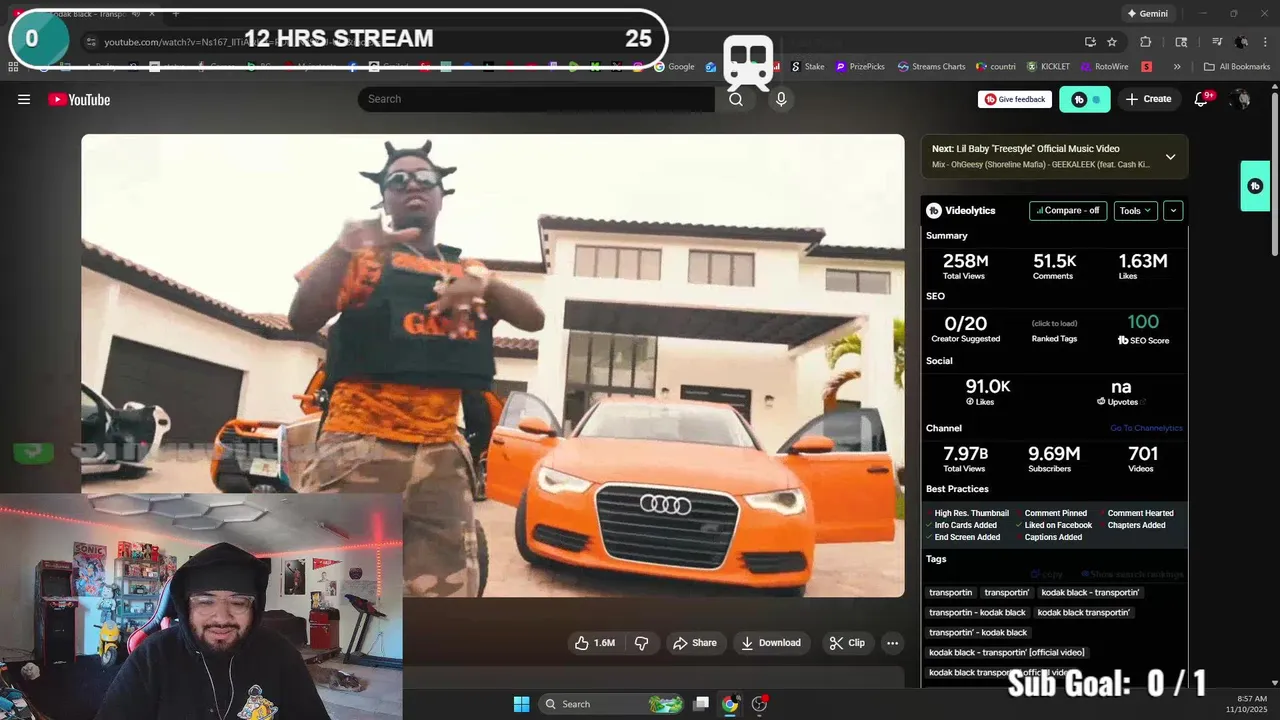Viewport: 1280px width, 720px height.
Task: Open the All Bookmarks folder
Action: (1237, 67)
